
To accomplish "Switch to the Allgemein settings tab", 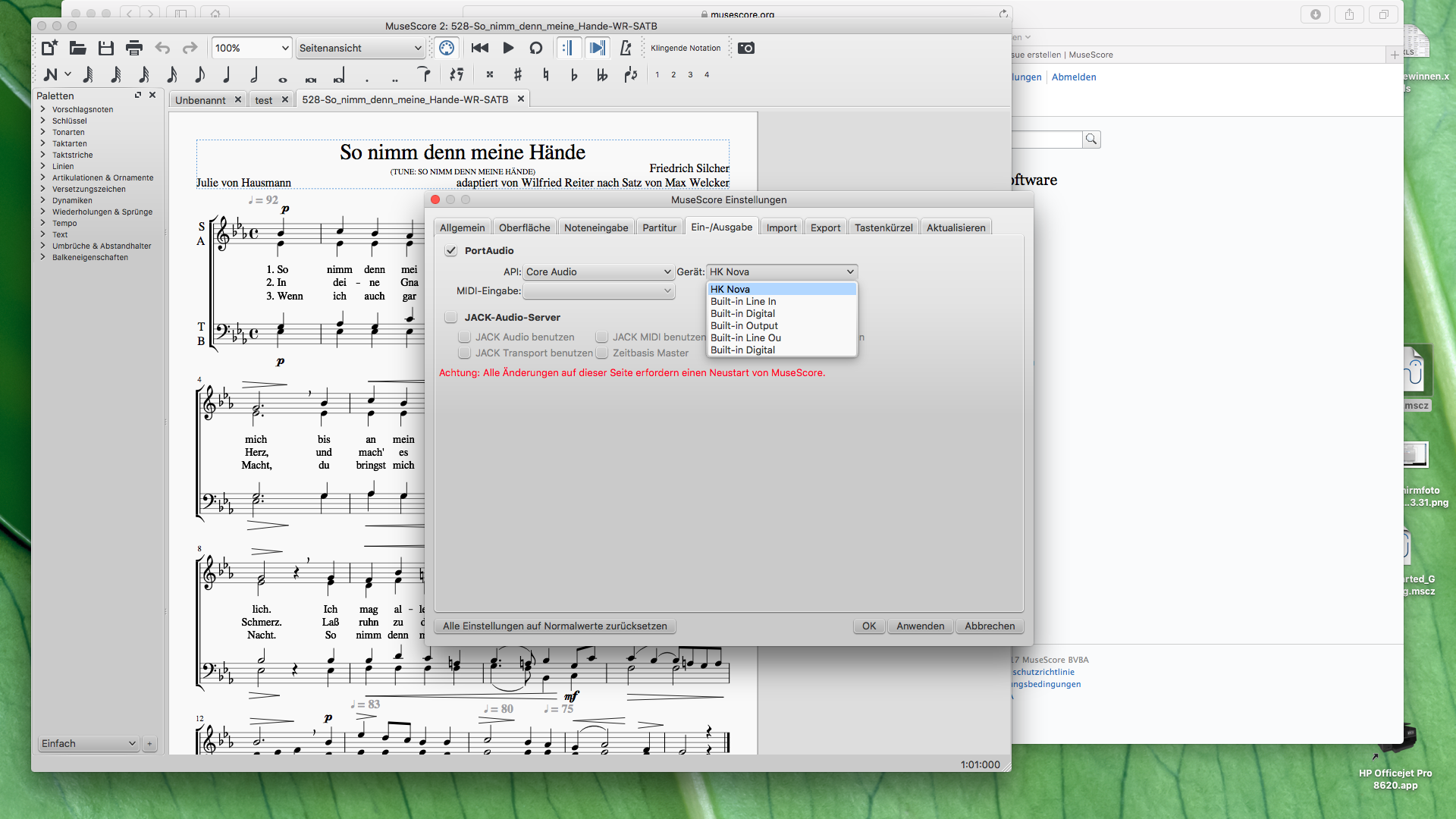I will [462, 227].
